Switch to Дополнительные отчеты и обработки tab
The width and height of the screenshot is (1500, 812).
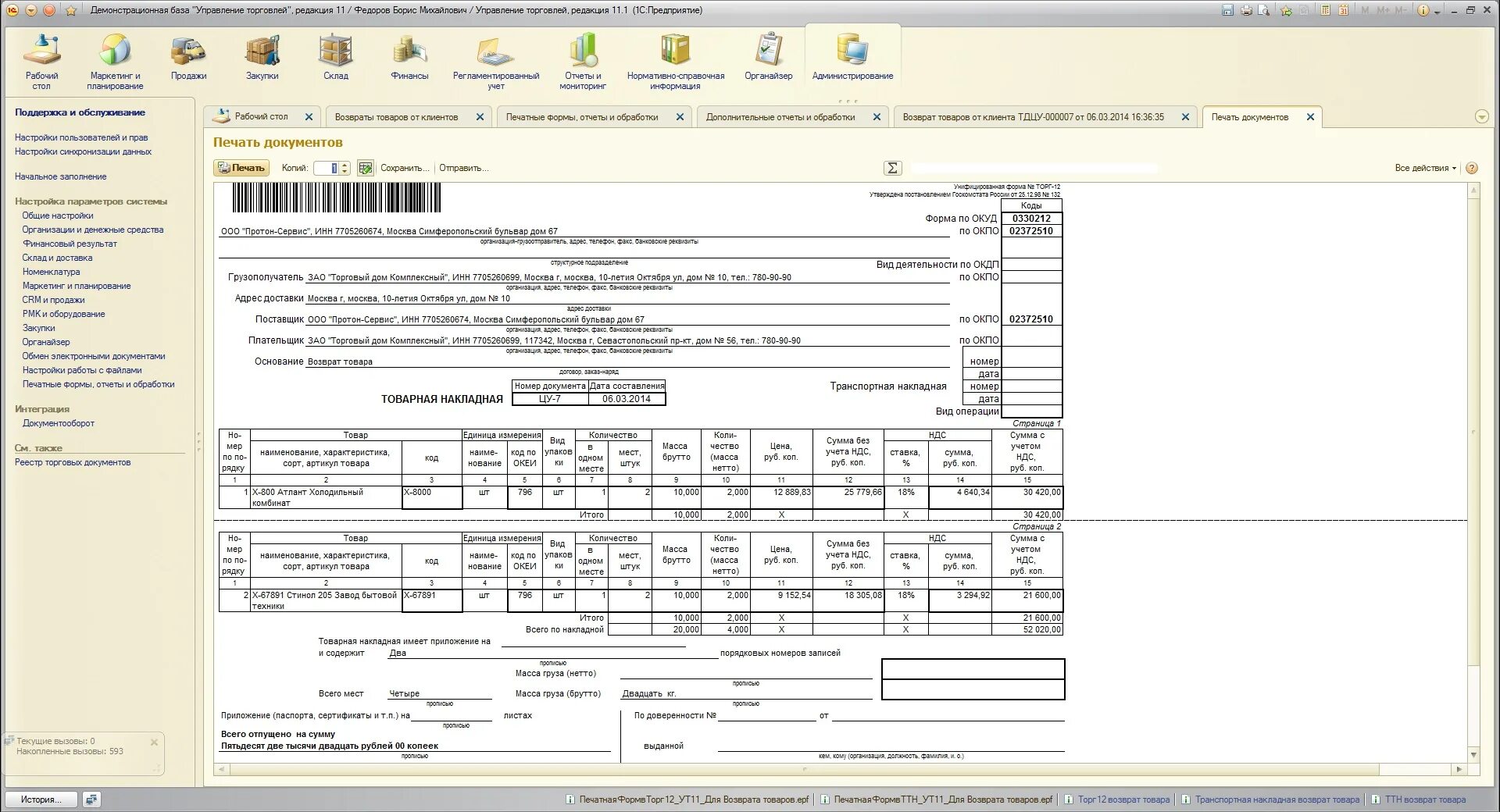[780, 117]
